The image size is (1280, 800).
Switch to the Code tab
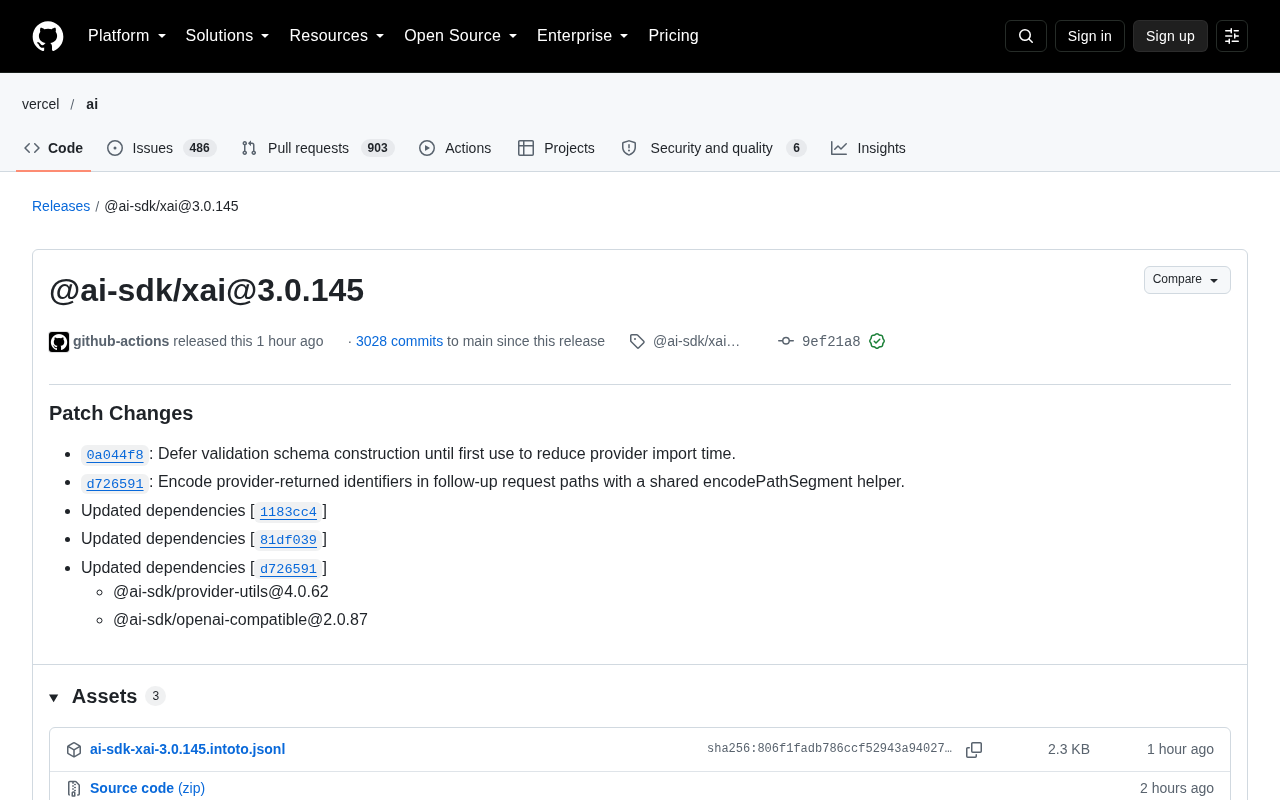[54, 148]
